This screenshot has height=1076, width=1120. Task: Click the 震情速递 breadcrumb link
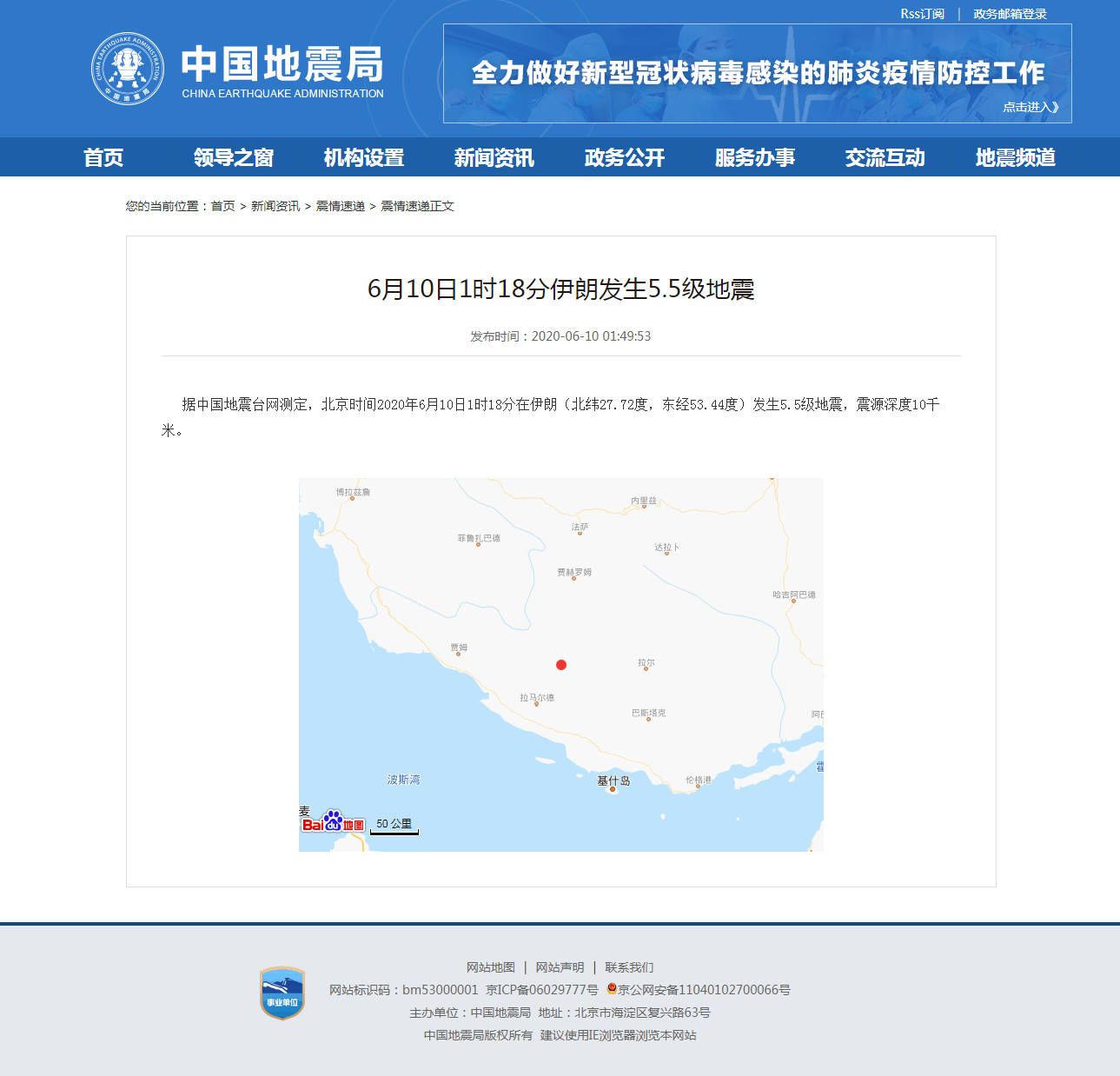click(x=340, y=206)
